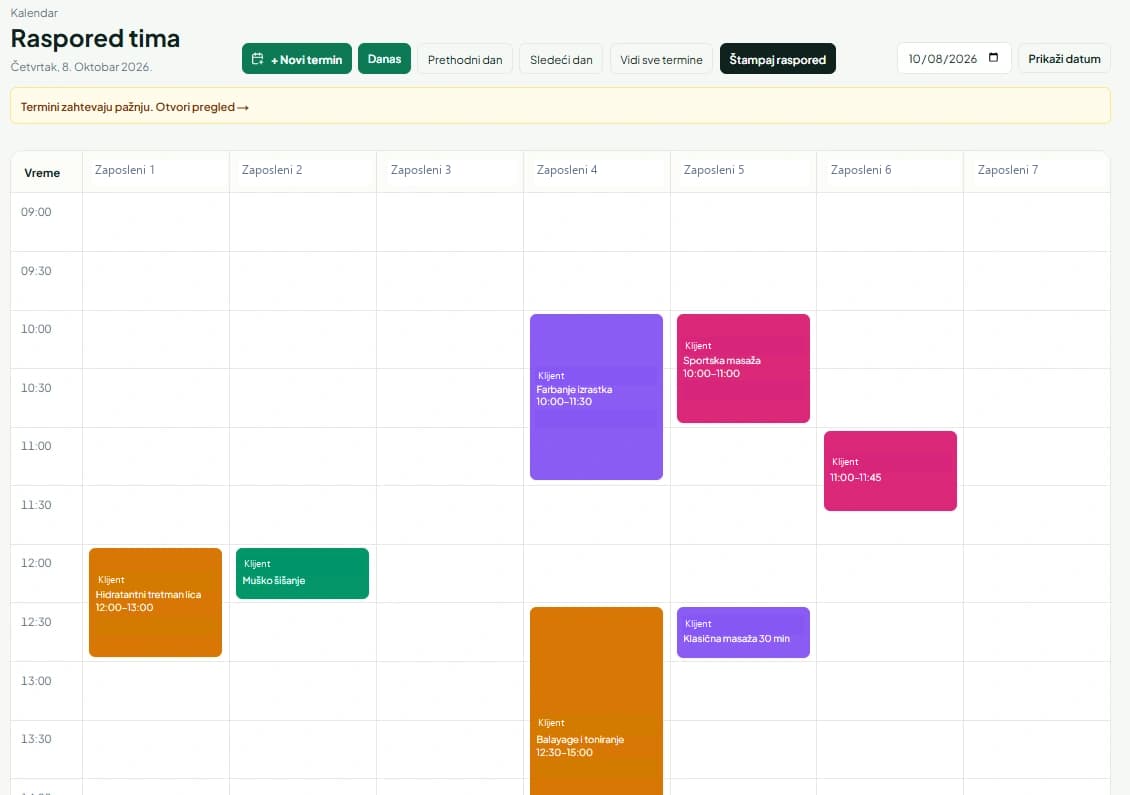Go to Sledeći dan

click(561, 59)
